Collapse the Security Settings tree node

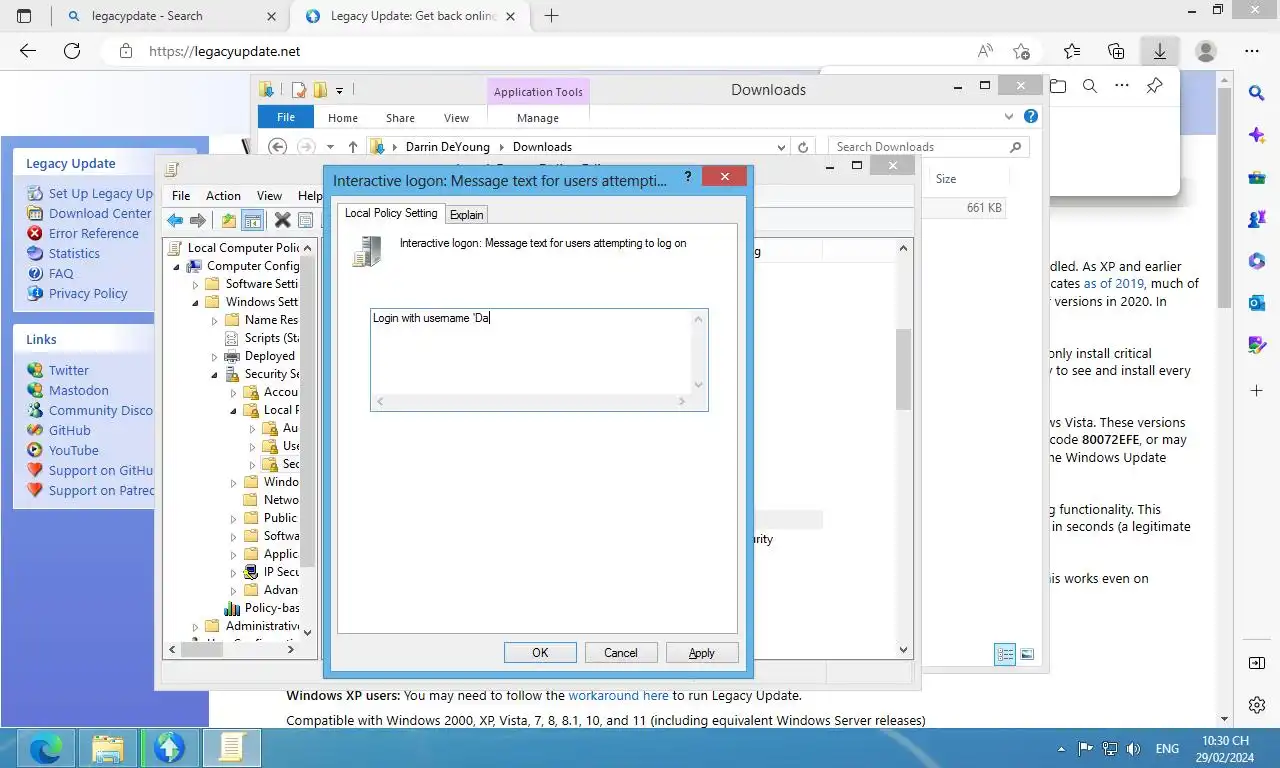coord(215,374)
